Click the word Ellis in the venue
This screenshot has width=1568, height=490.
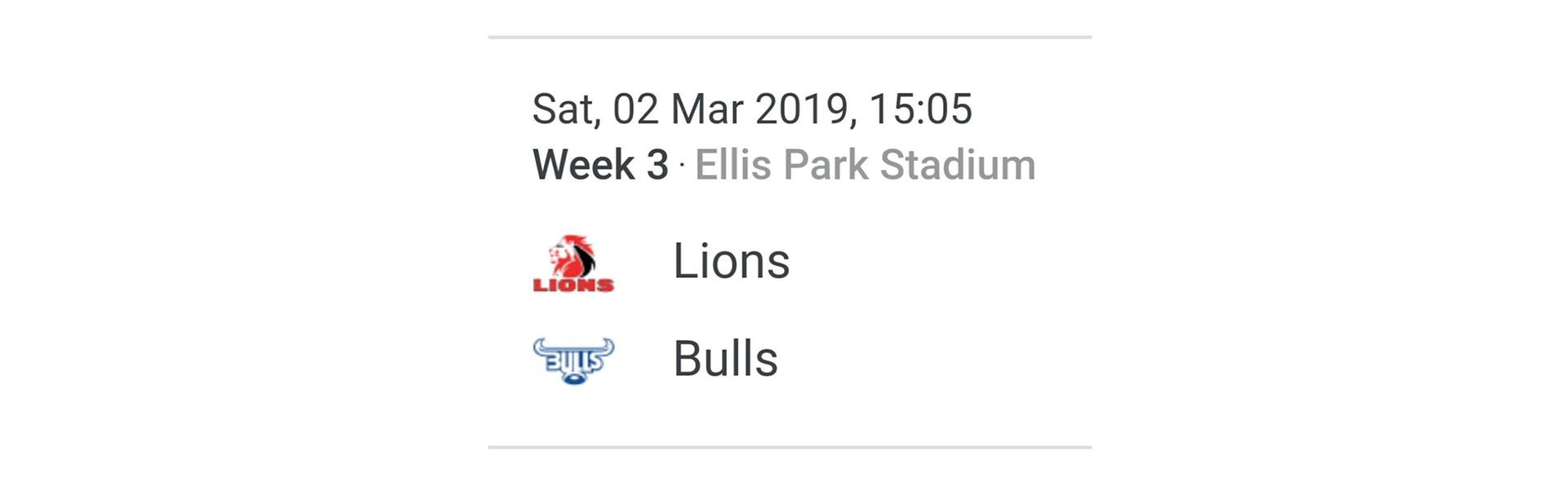point(733,165)
